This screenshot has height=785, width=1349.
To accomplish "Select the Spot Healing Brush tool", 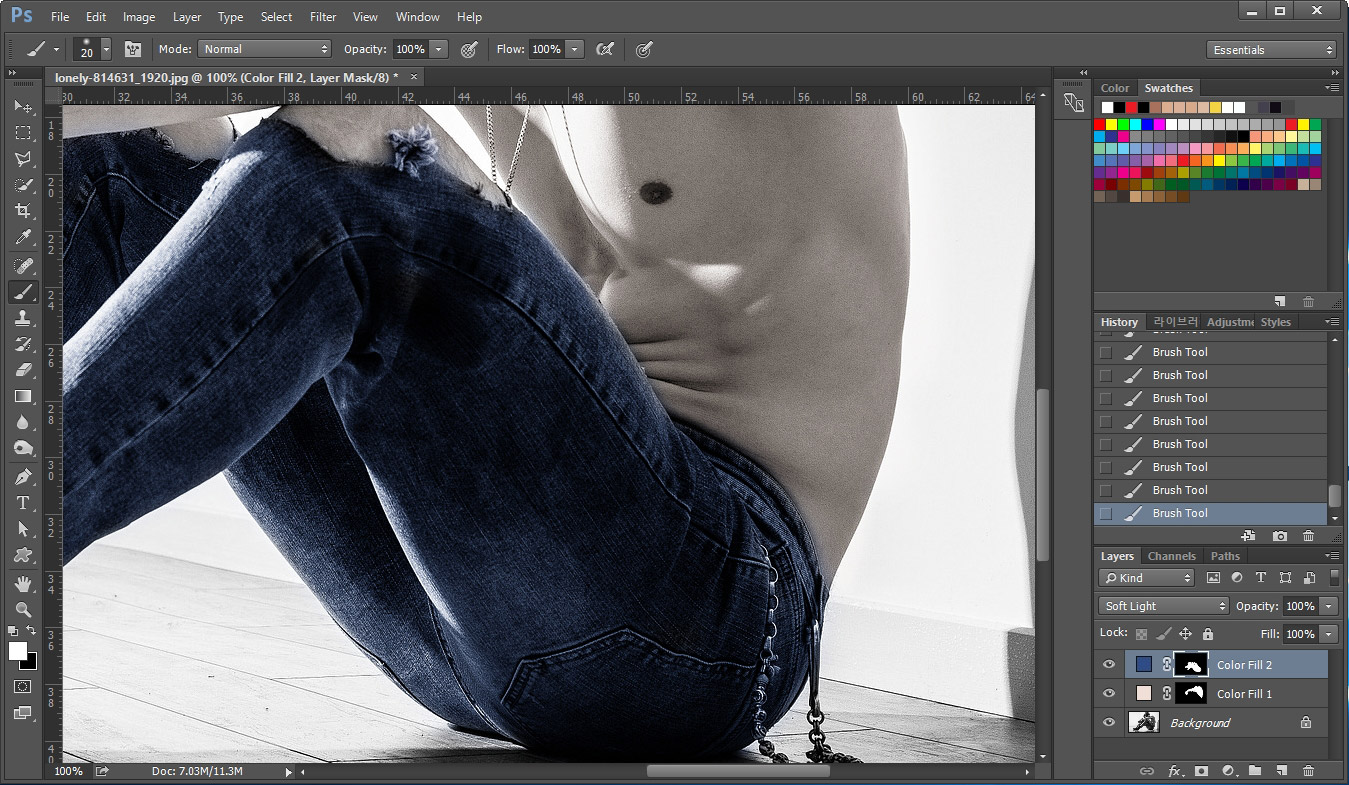I will [x=23, y=266].
